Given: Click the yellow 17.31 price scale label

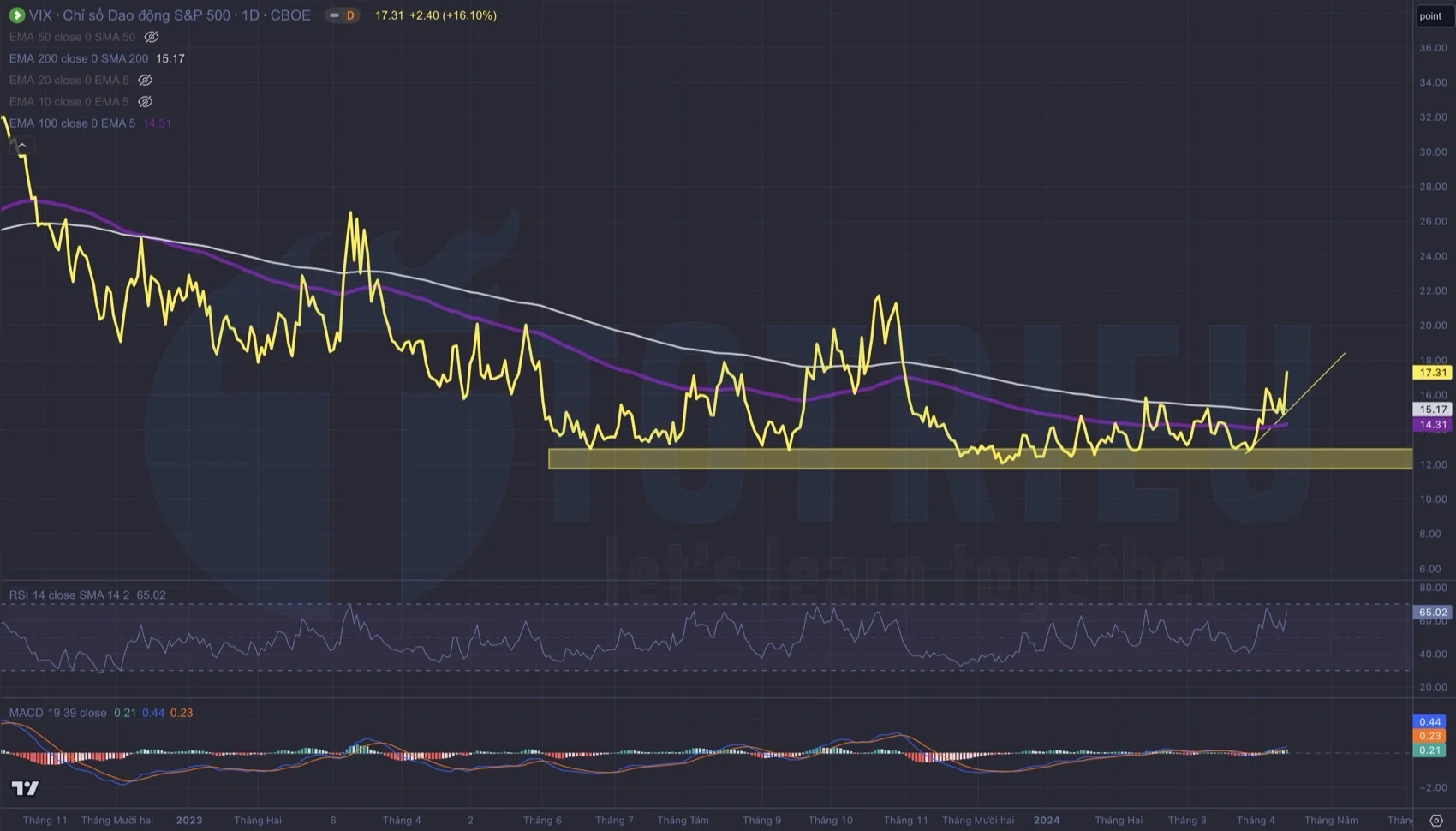Looking at the screenshot, I should [1433, 373].
